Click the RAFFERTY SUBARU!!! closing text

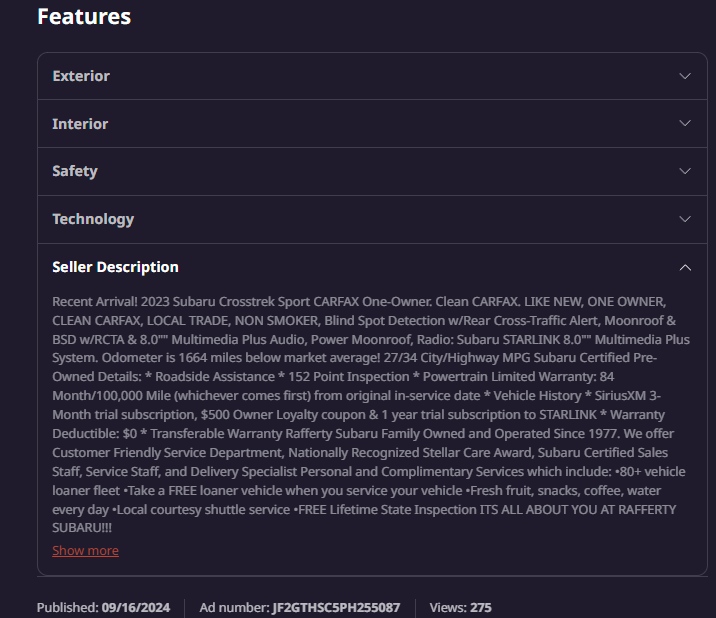pos(82,528)
